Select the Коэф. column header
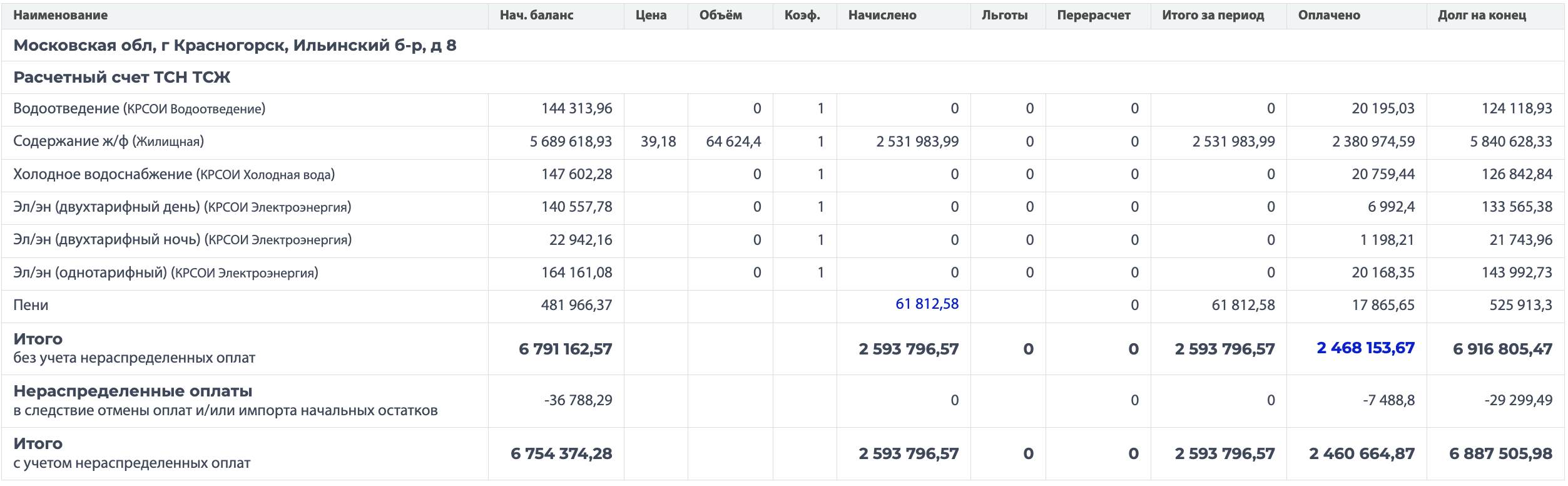Image resolution: width=1568 pixels, height=486 pixels. tap(802, 16)
